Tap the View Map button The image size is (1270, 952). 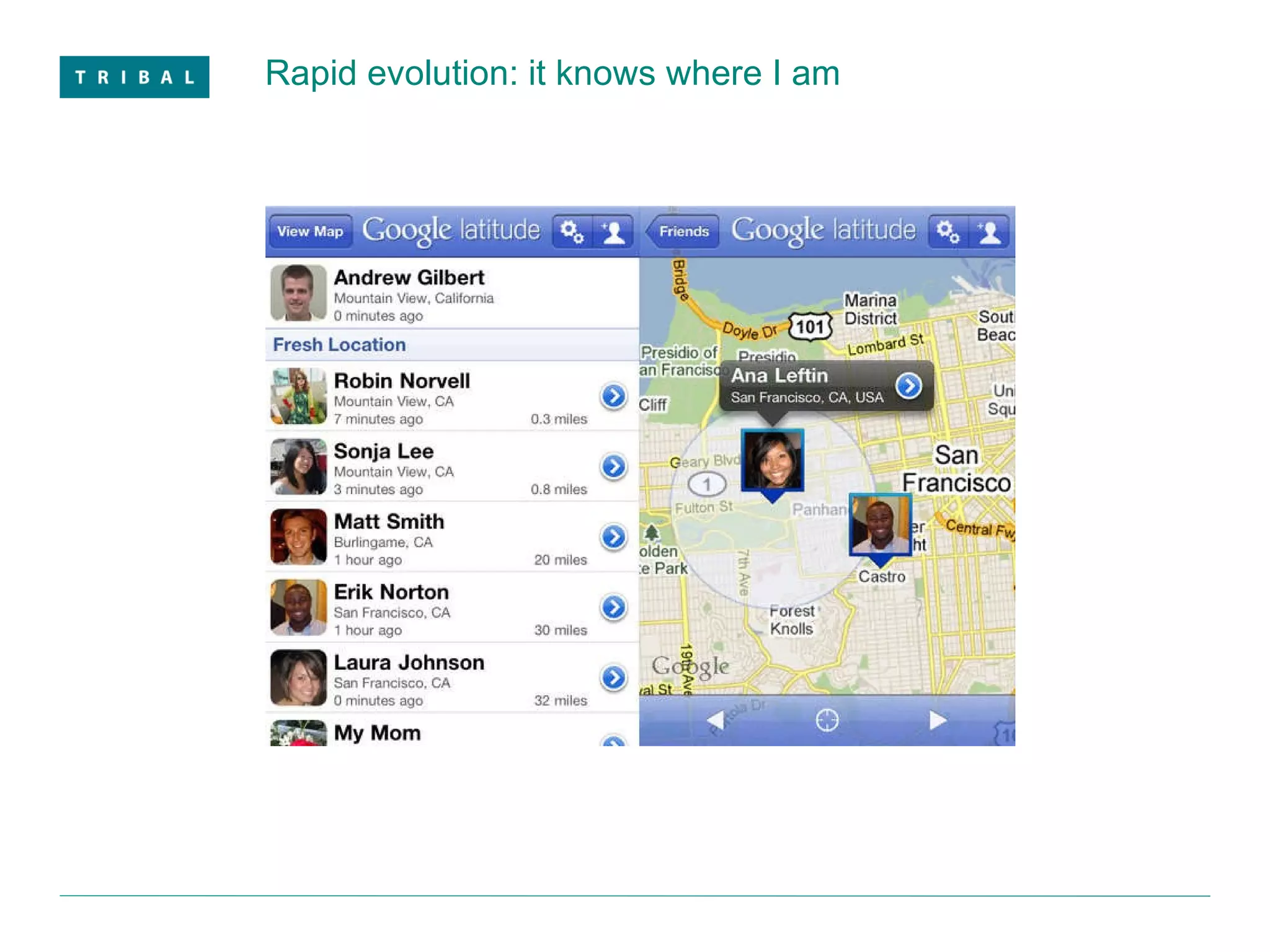pyautogui.click(x=310, y=232)
